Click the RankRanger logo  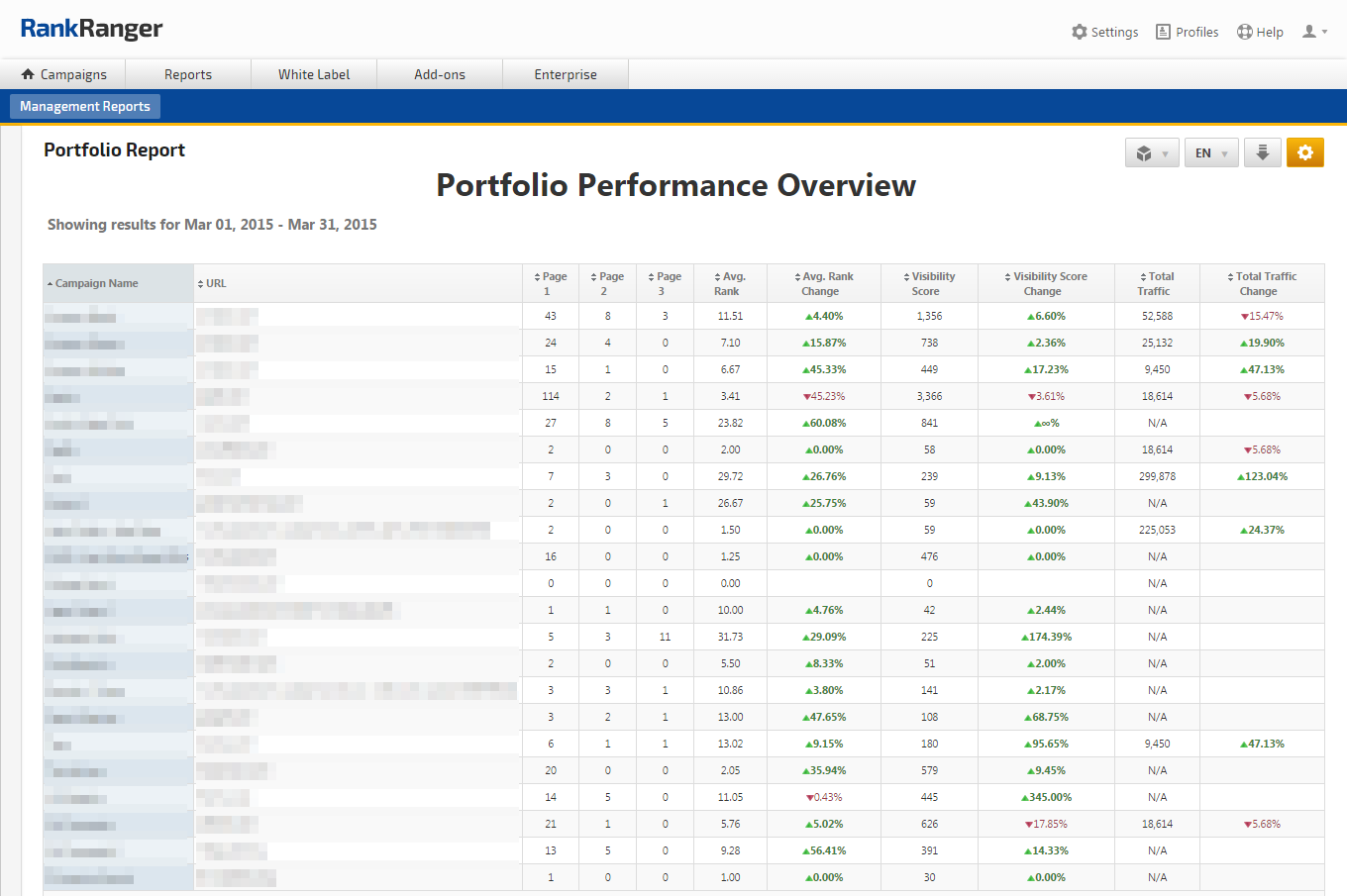coord(91,29)
